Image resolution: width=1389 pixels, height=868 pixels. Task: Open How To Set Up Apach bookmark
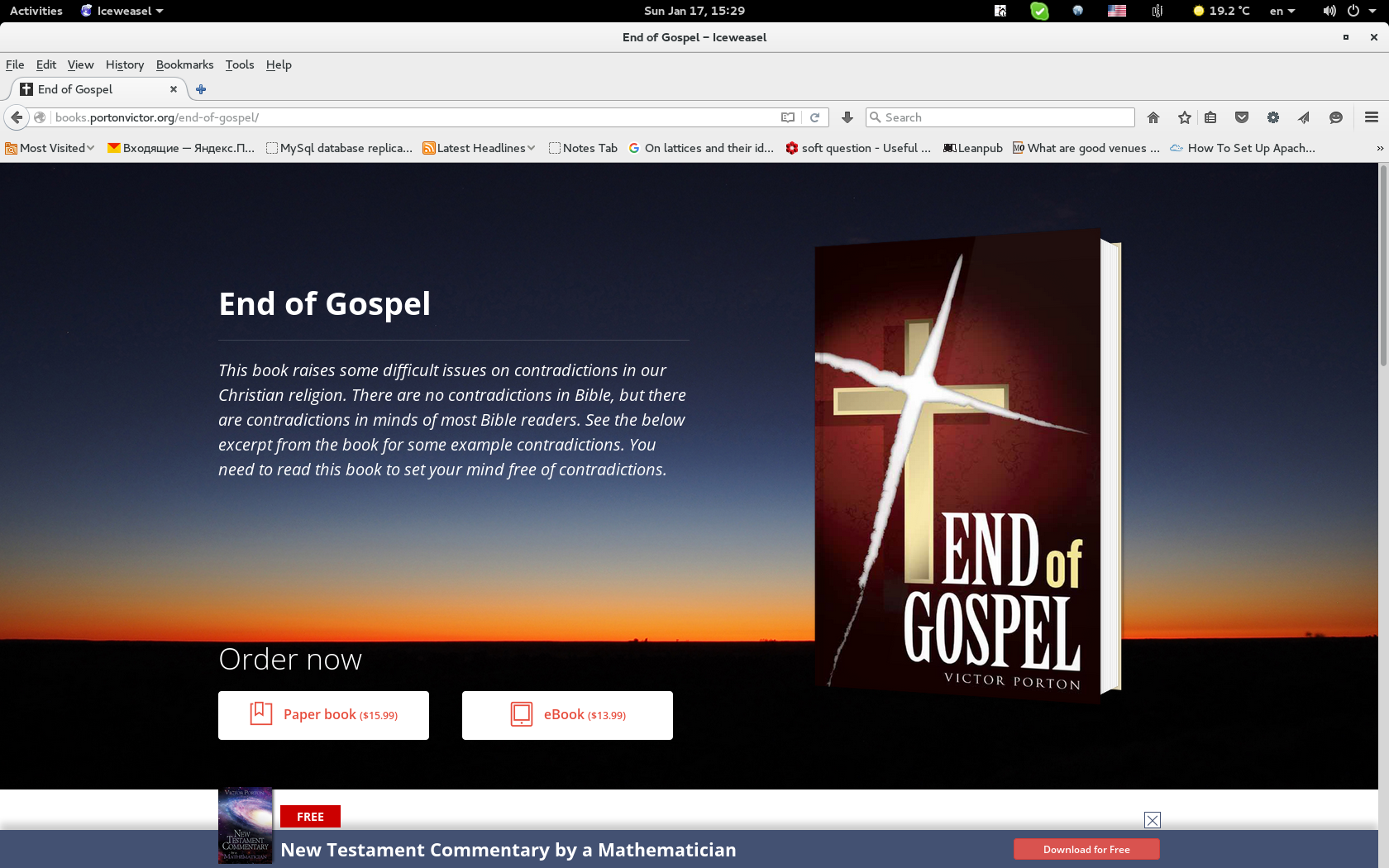(1243, 148)
